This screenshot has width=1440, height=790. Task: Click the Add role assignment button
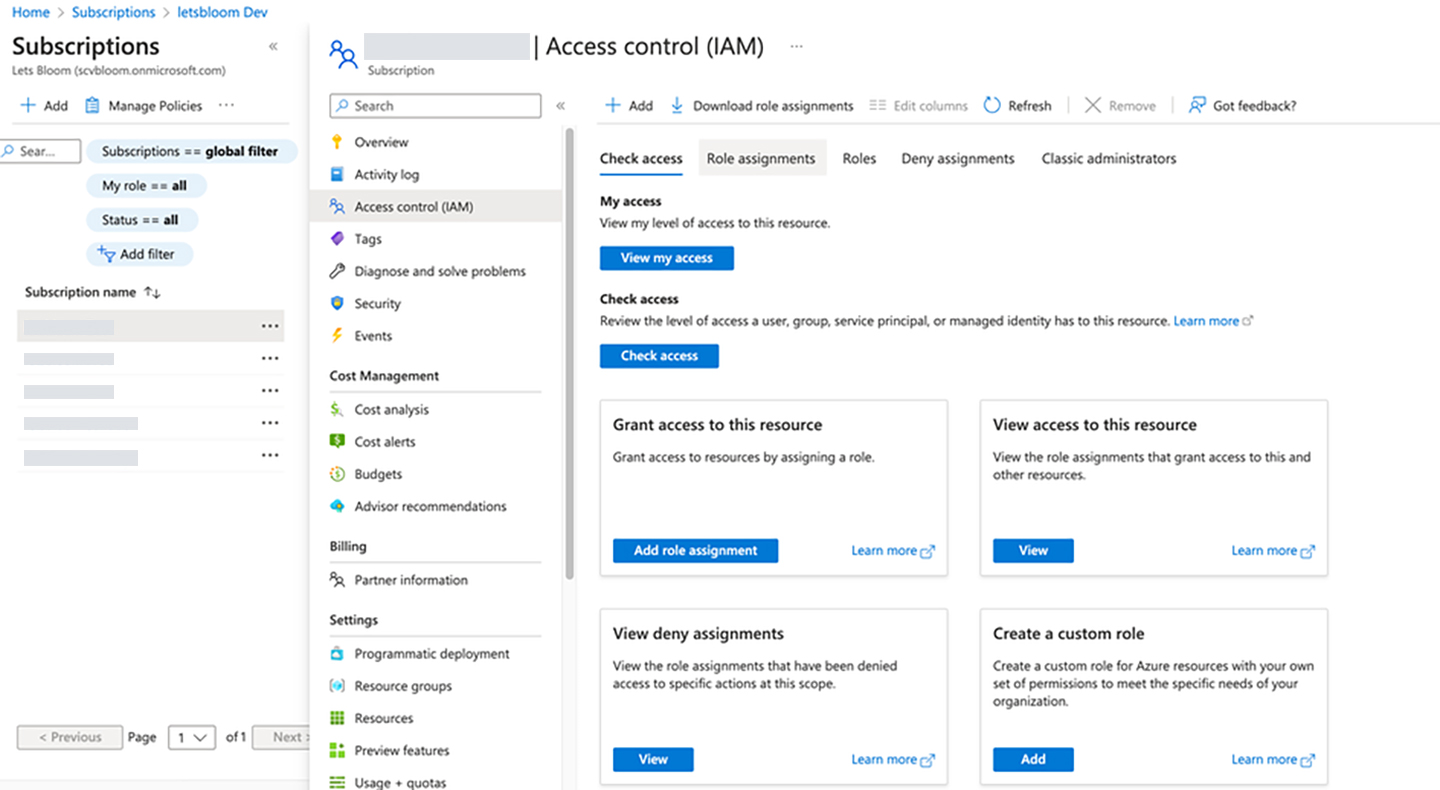pos(695,550)
